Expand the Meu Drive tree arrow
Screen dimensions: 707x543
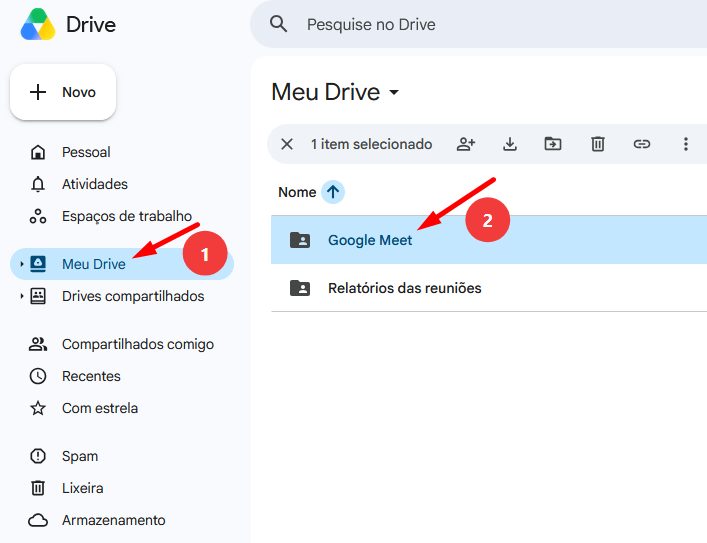21,264
